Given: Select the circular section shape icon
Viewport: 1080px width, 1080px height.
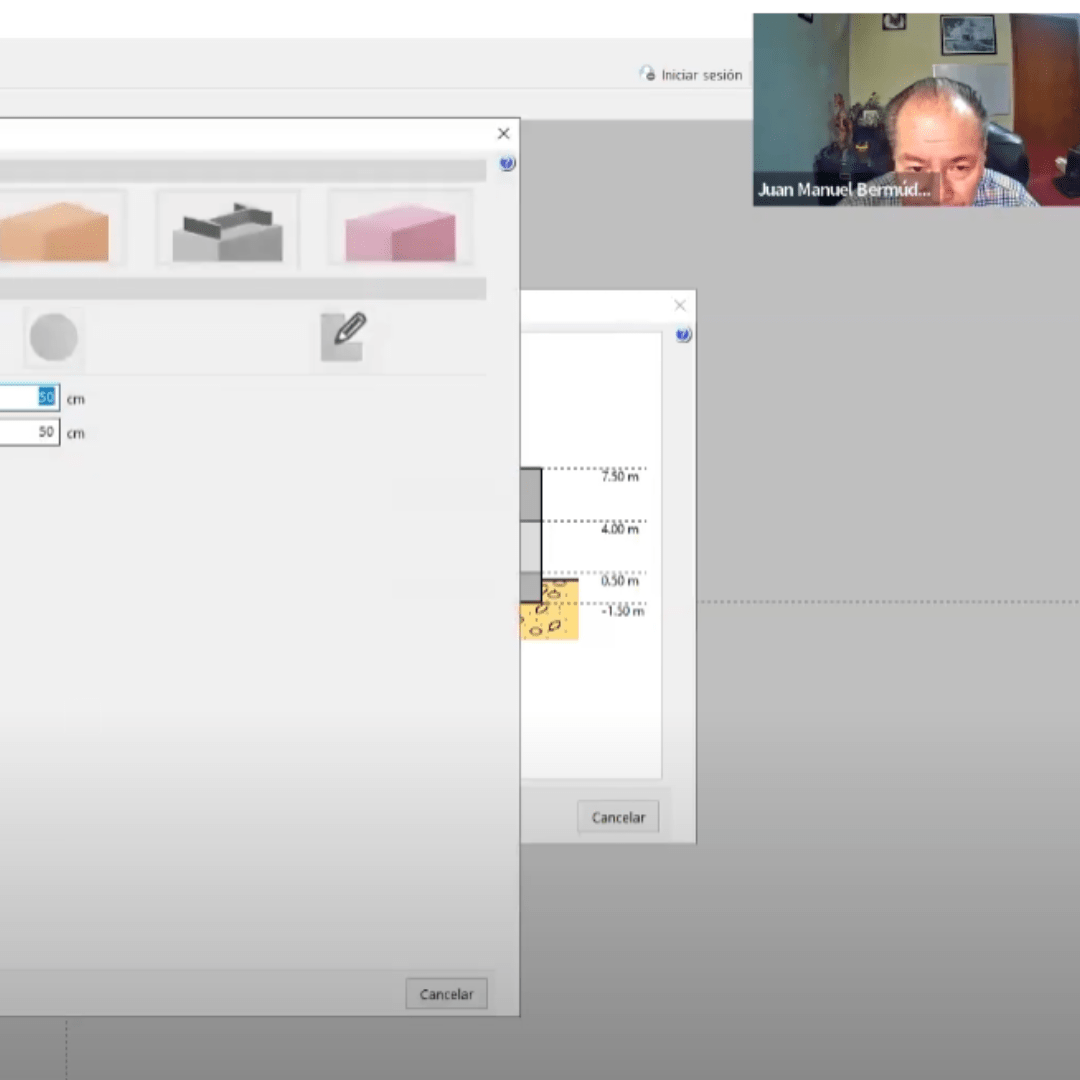Looking at the screenshot, I should click(53, 337).
